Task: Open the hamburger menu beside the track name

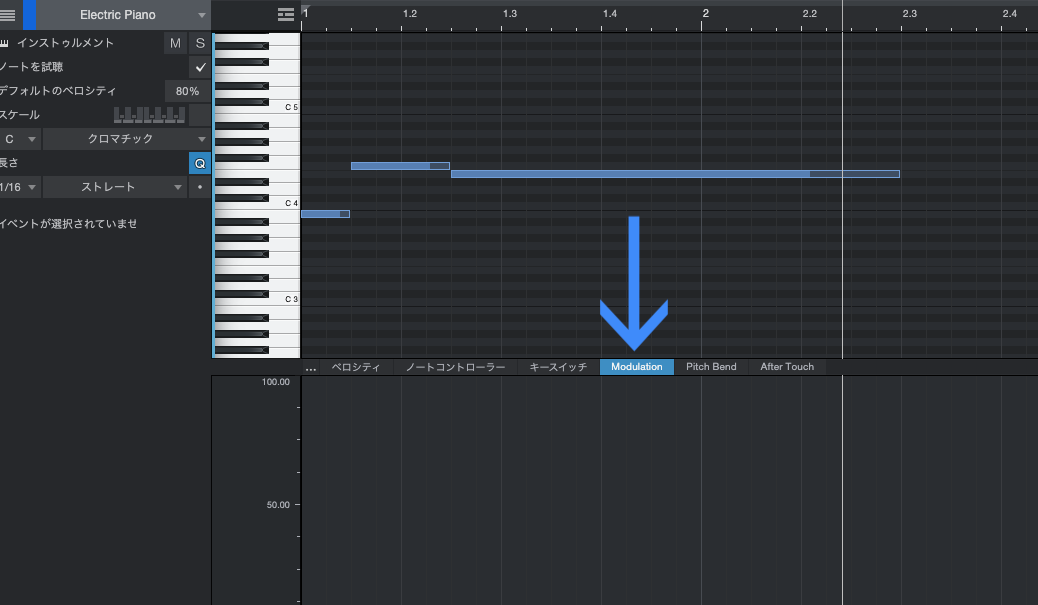Action: pyautogui.click(x=8, y=15)
